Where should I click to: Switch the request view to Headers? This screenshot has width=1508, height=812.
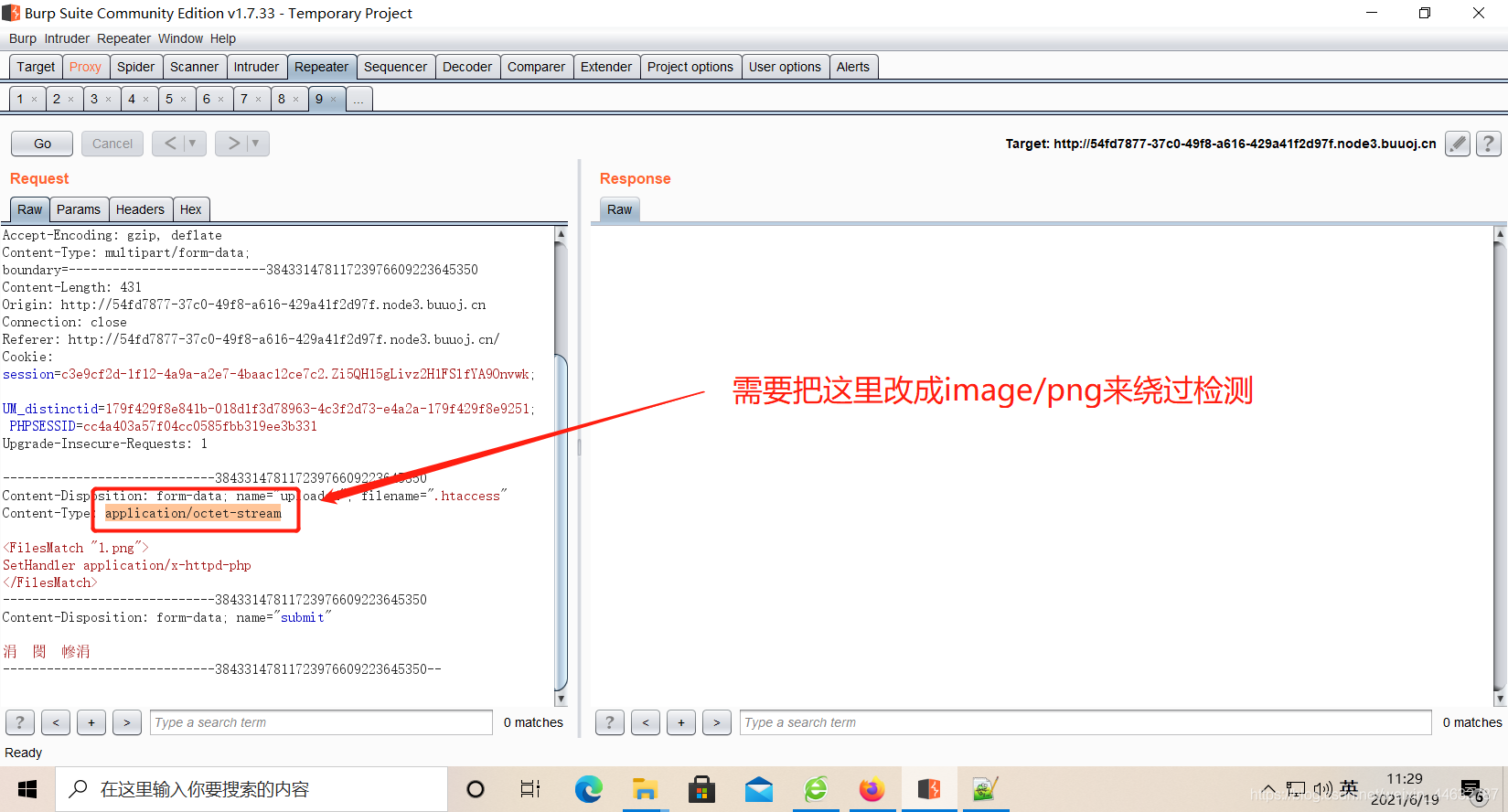(140, 209)
